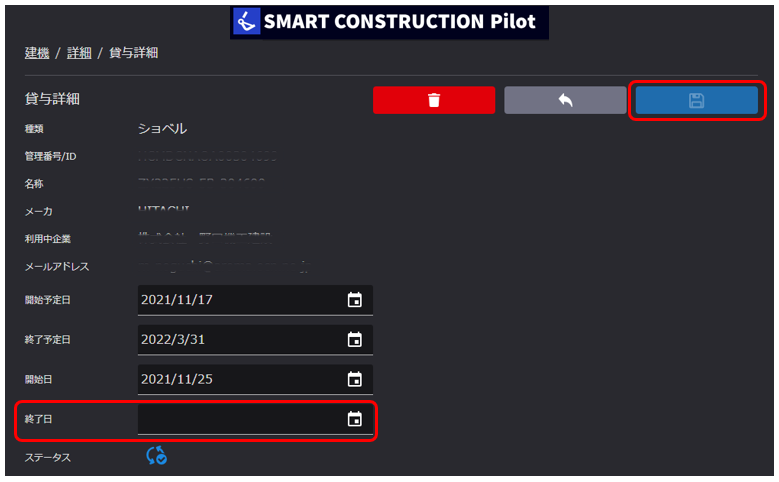Click the SMART CONSTRUCTION Pilot title text
This screenshot has height=482, width=779.
pyautogui.click(x=399, y=21)
